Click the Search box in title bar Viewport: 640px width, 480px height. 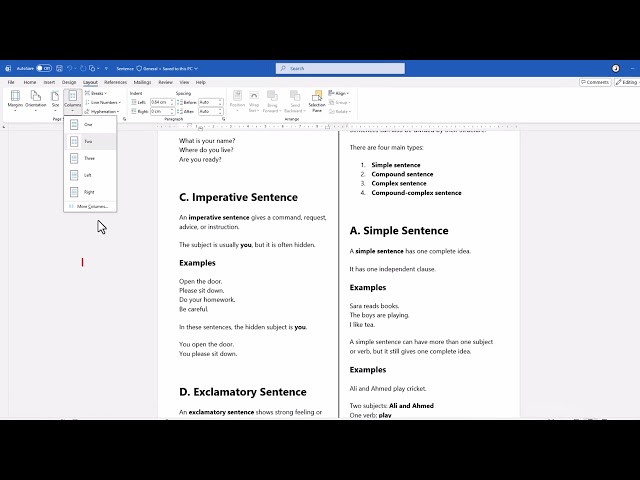coord(340,68)
